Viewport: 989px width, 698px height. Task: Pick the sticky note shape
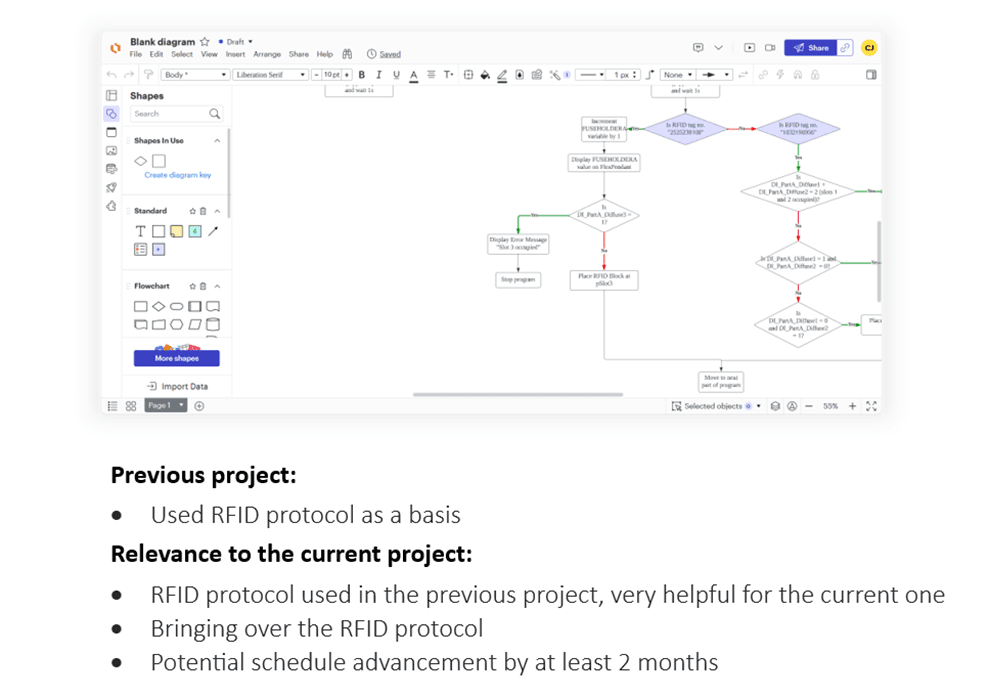pos(176,231)
